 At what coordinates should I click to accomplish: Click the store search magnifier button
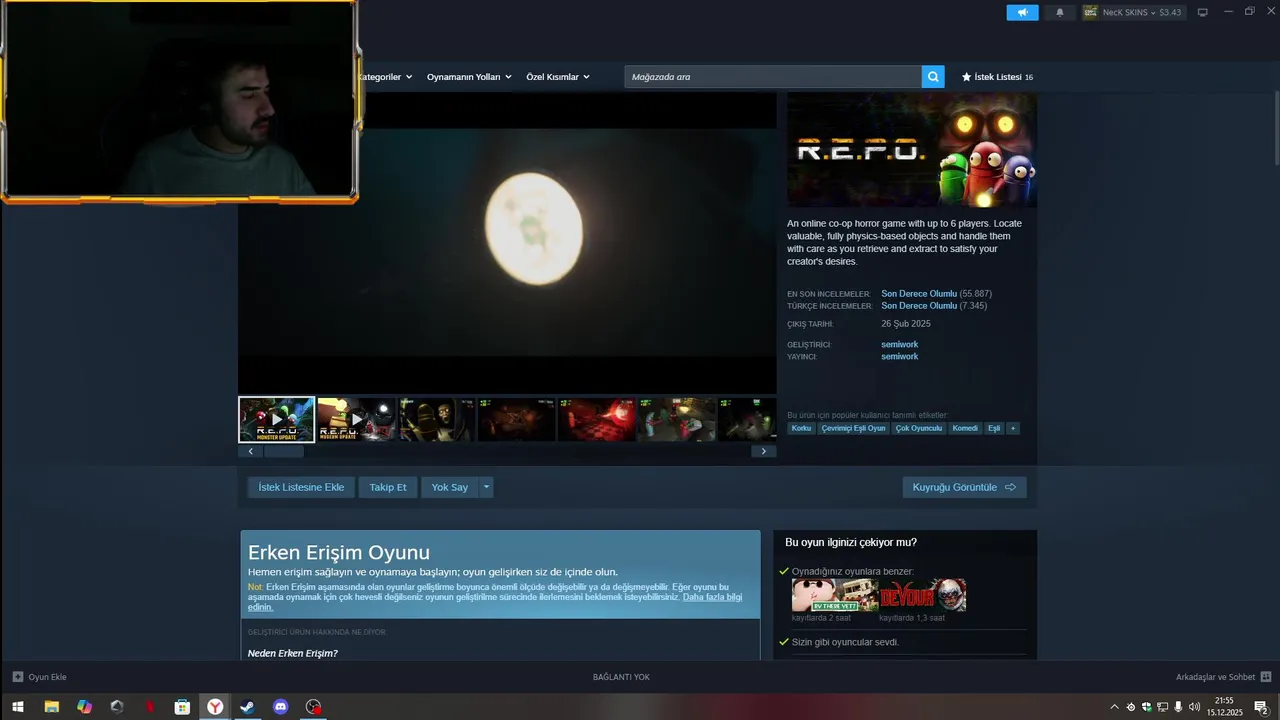pyautogui.click(x=933, y=76)
